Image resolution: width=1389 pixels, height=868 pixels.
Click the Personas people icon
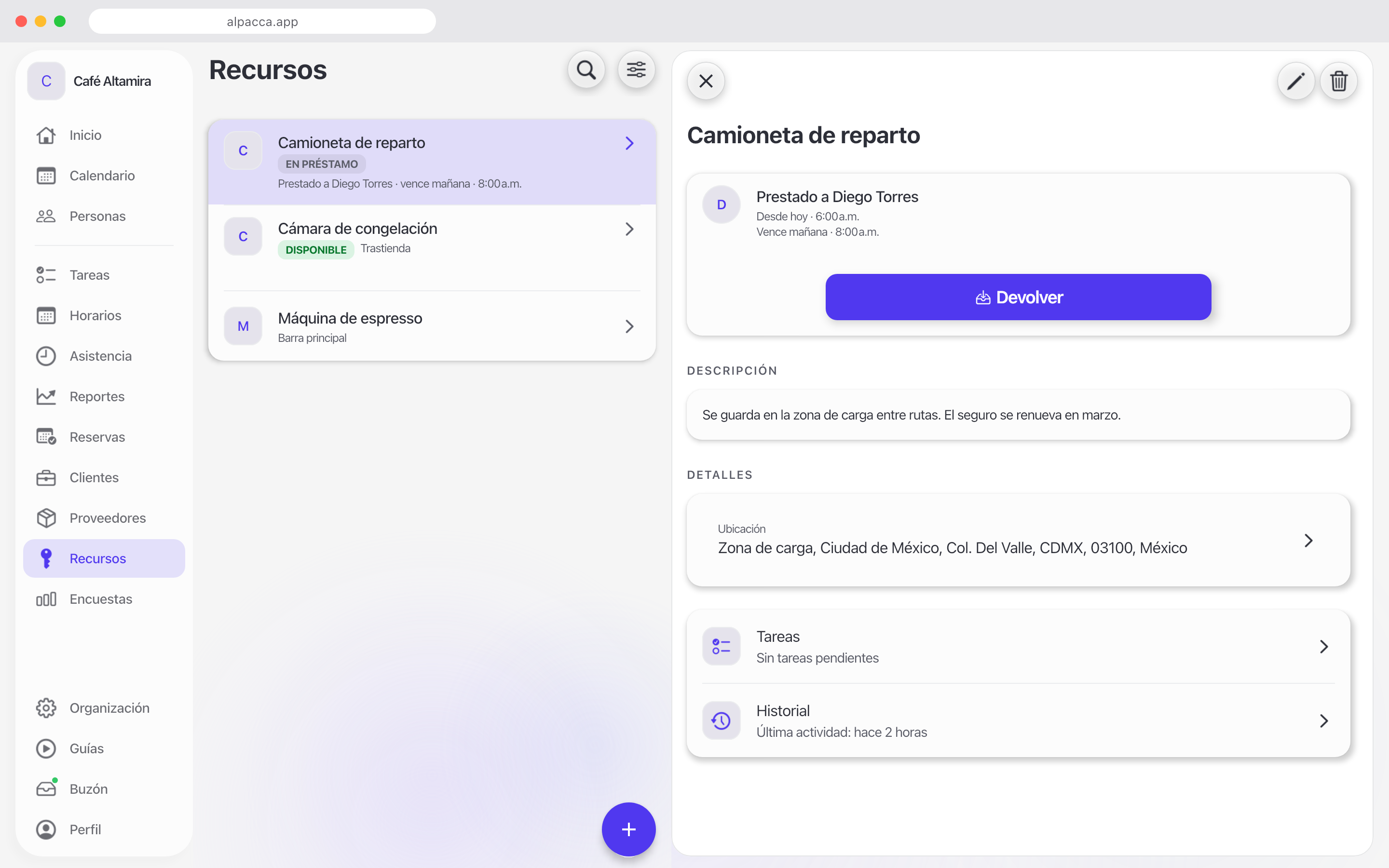(46, 216)
